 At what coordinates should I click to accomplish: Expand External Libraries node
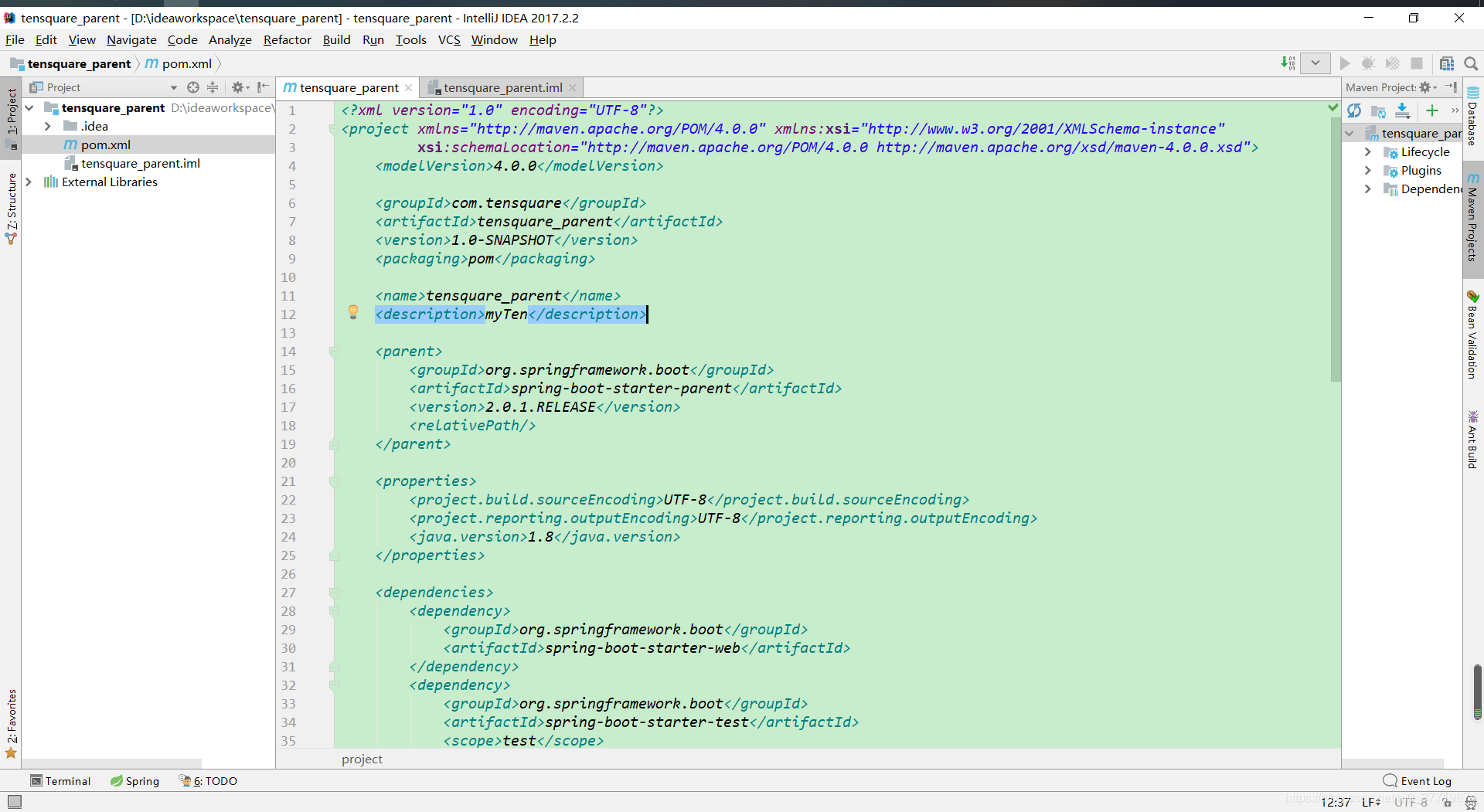pos(29,182)
